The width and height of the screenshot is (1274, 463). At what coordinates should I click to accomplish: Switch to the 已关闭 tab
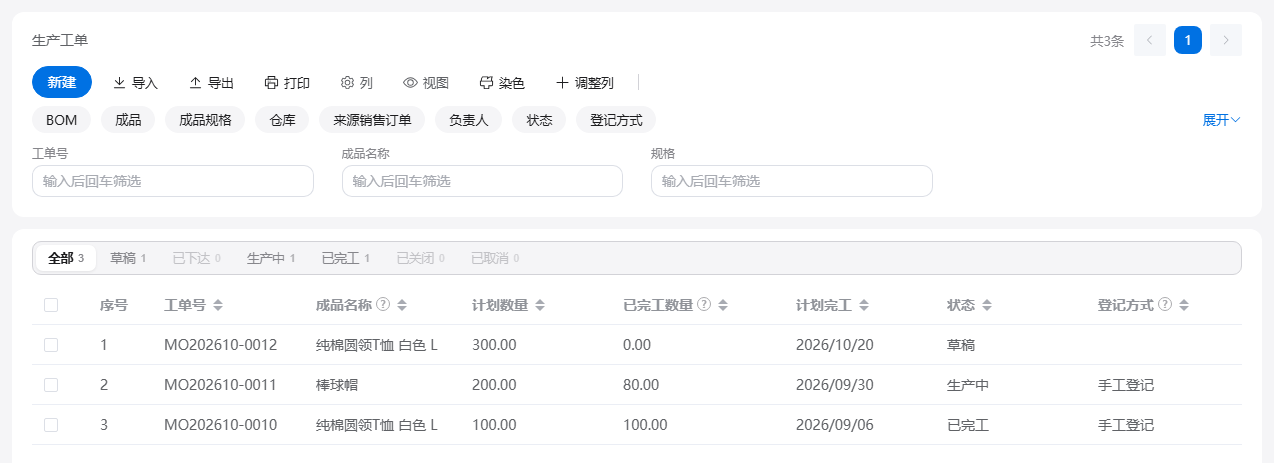(420, 258)
